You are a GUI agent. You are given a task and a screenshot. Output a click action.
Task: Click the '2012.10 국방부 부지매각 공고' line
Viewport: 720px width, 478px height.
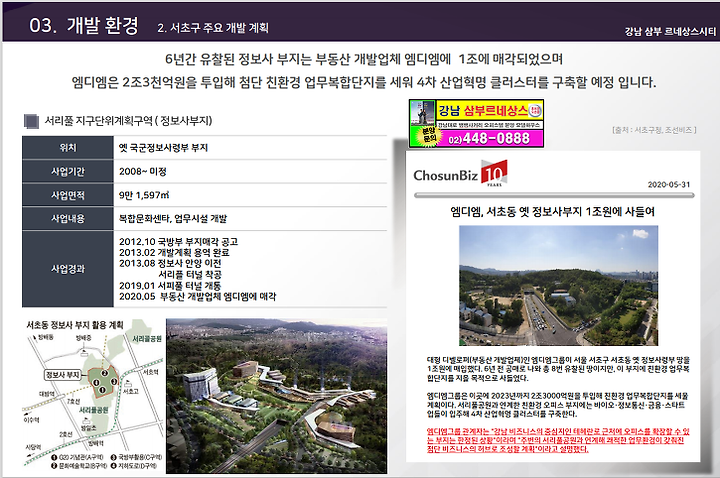178,242
